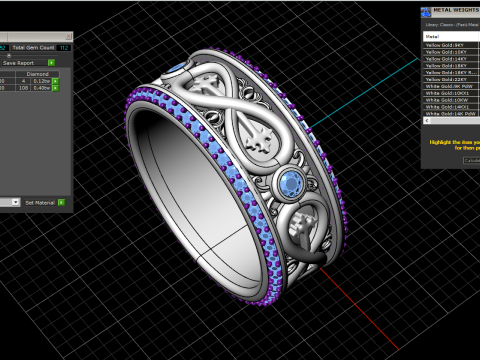Select White Gold 14K PdW in the metal list
The height and width of the screenshot is (360, 480).
point(451,114)
